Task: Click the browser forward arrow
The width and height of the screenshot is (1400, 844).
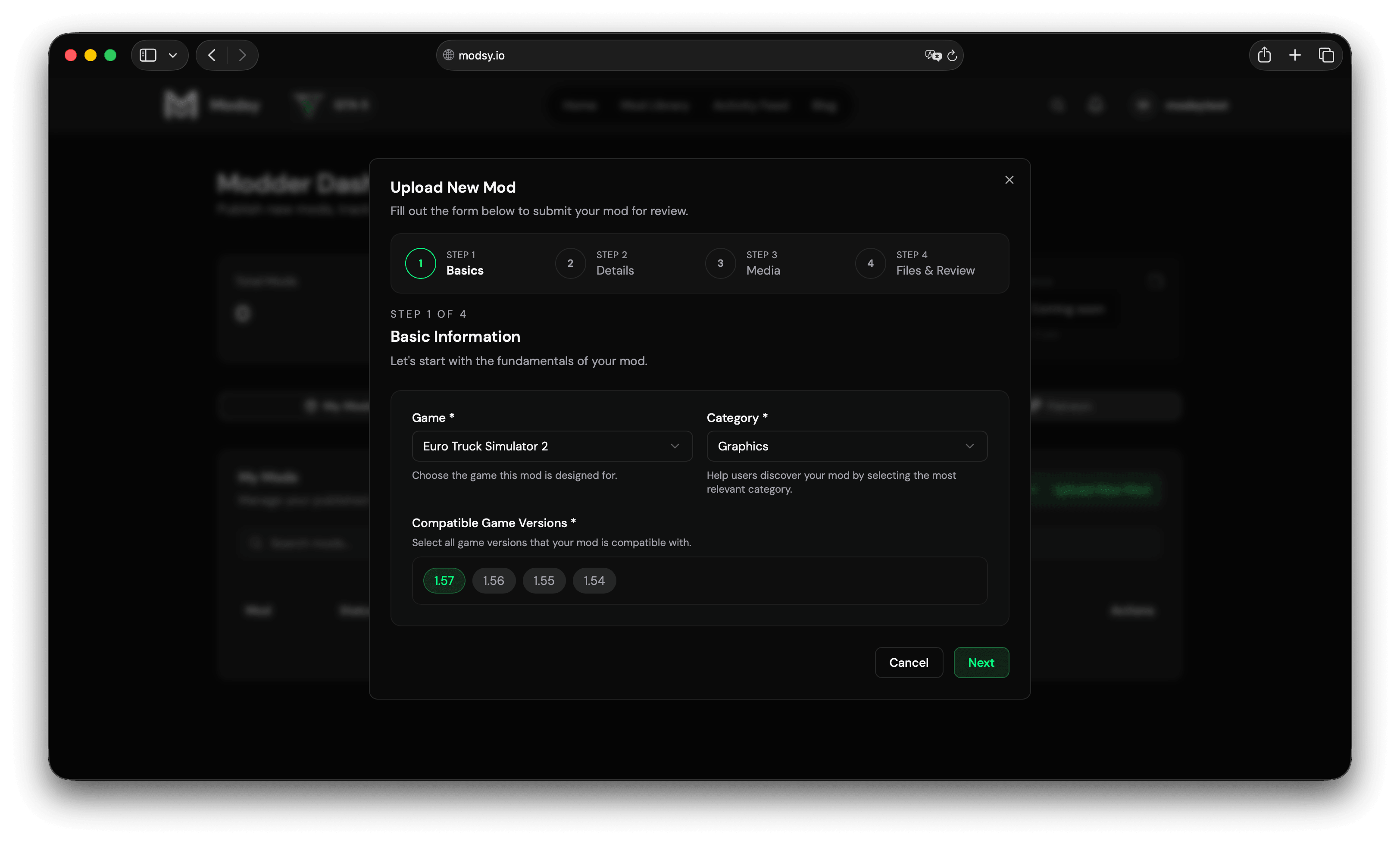Action: [x=243, y=55]
